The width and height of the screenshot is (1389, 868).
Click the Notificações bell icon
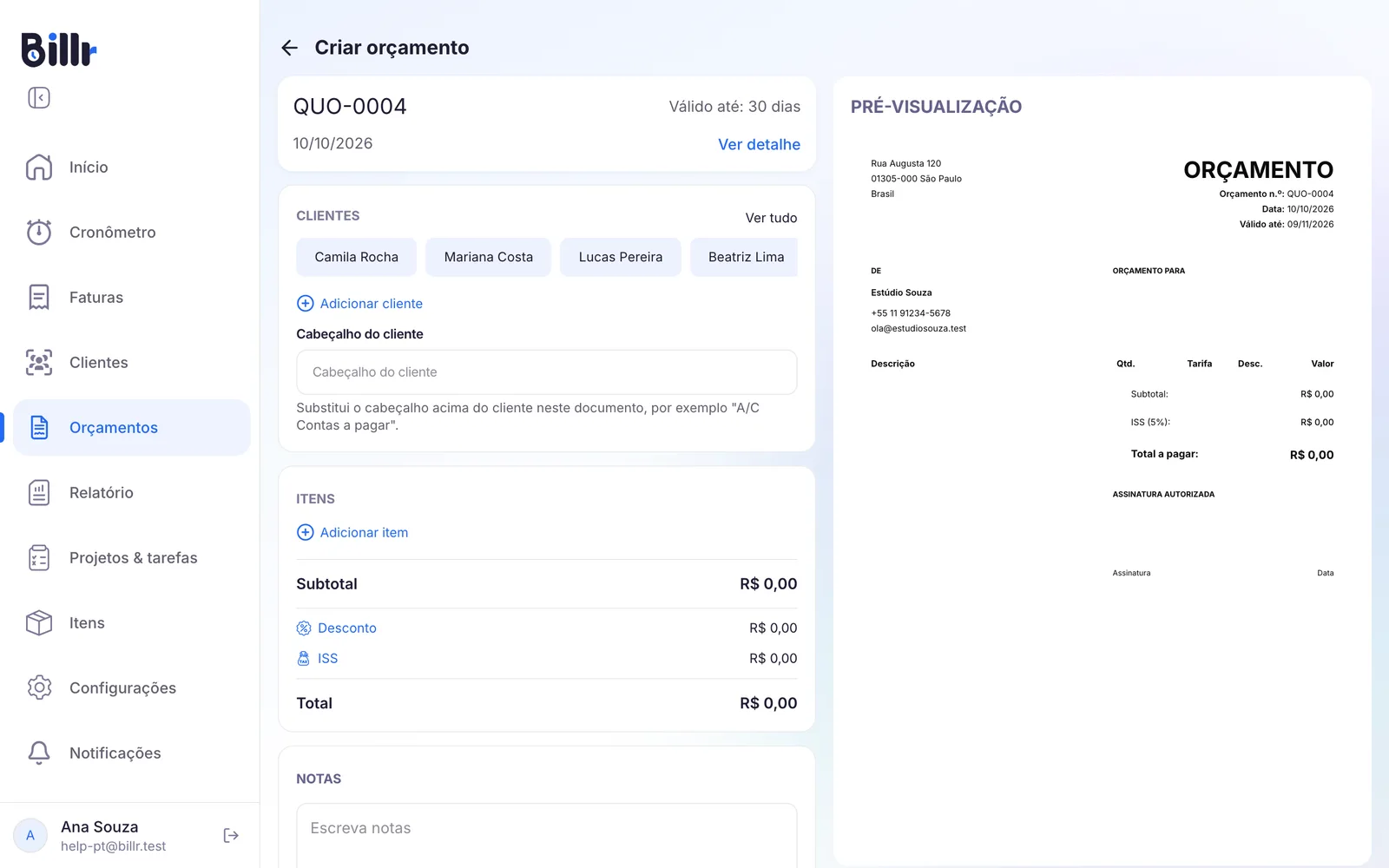pos(39,753)
